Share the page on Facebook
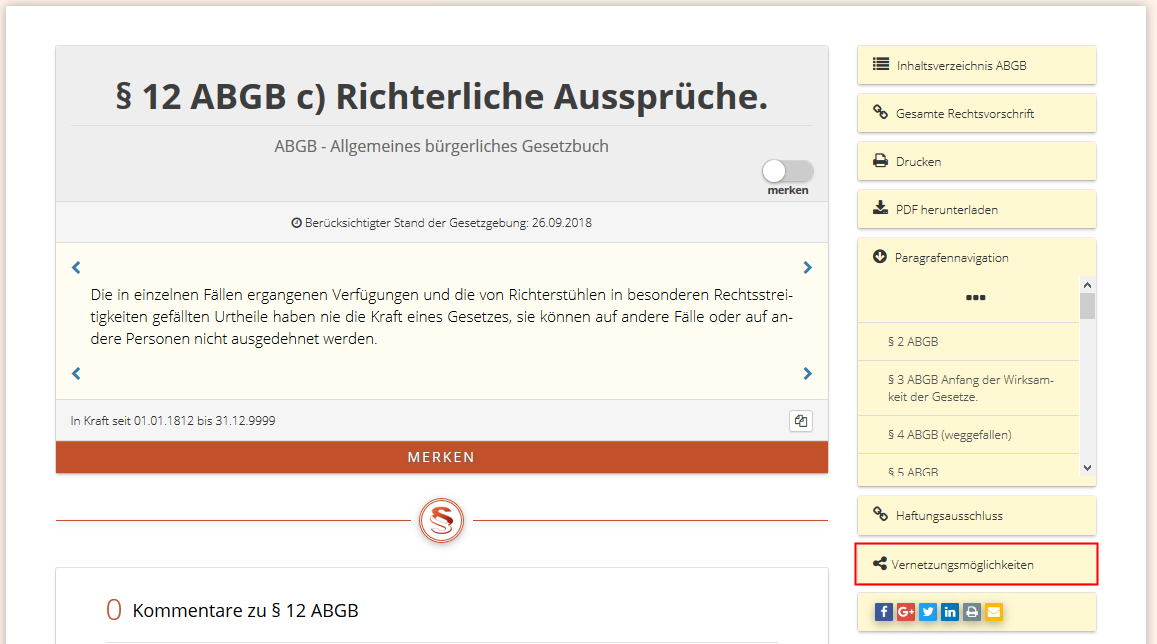 pos(884,612)
